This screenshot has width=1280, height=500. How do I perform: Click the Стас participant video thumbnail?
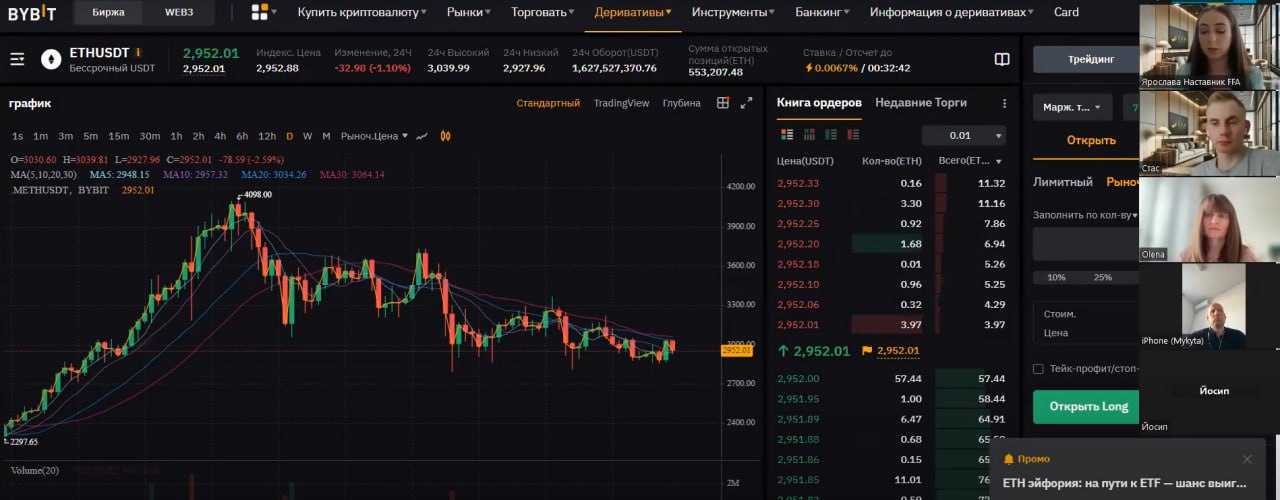point(1209,134)
